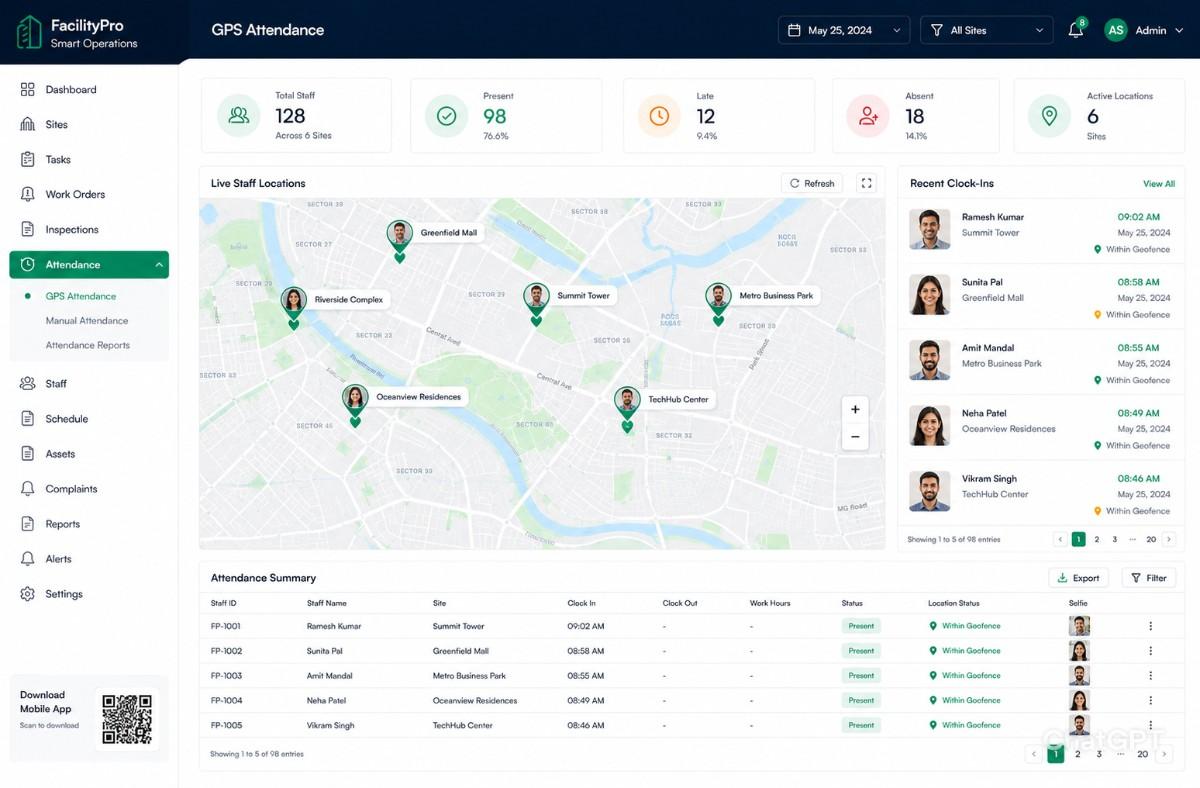Image resolution: width=1200 pixels, height=788 pixels.
Task: Go to previous page in Attendance Summary
Action: 1034,754
